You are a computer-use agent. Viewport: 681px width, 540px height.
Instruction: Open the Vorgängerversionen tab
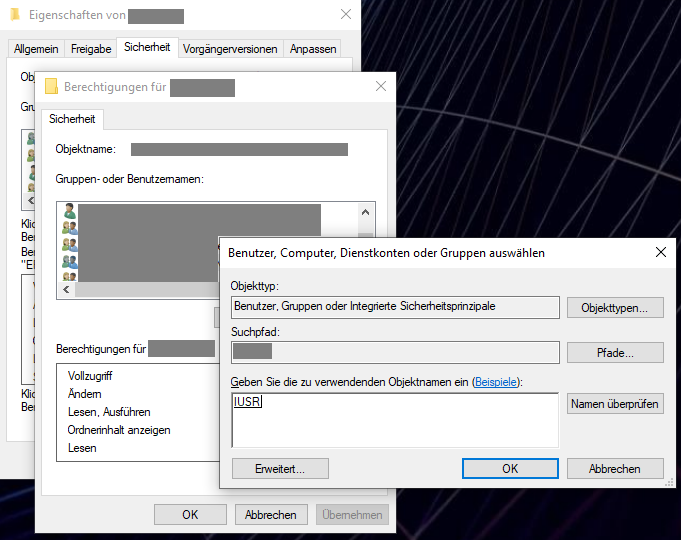(x=230, y=49)
